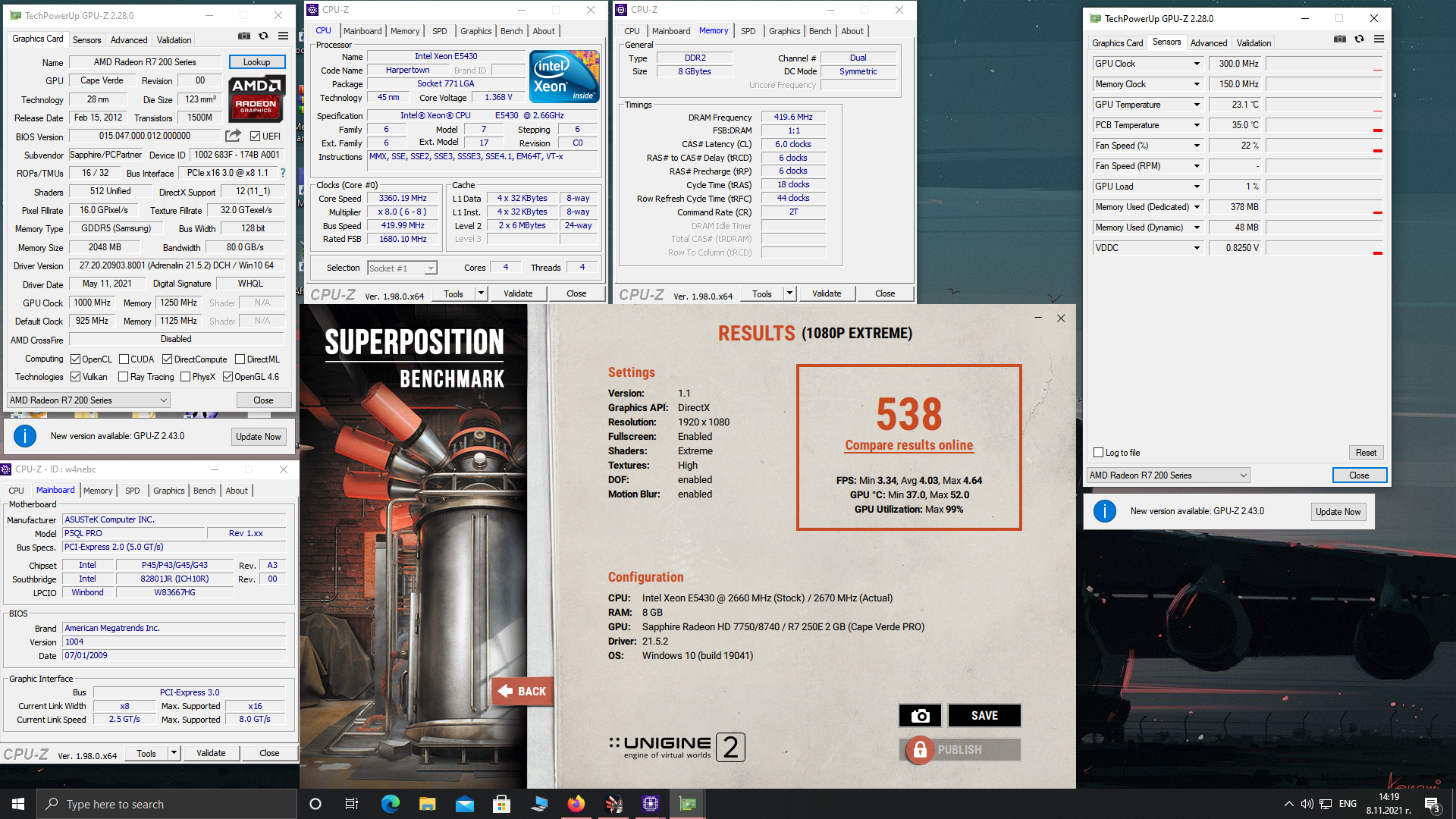Switch to the GPU-Z taskbar icon

688,804
